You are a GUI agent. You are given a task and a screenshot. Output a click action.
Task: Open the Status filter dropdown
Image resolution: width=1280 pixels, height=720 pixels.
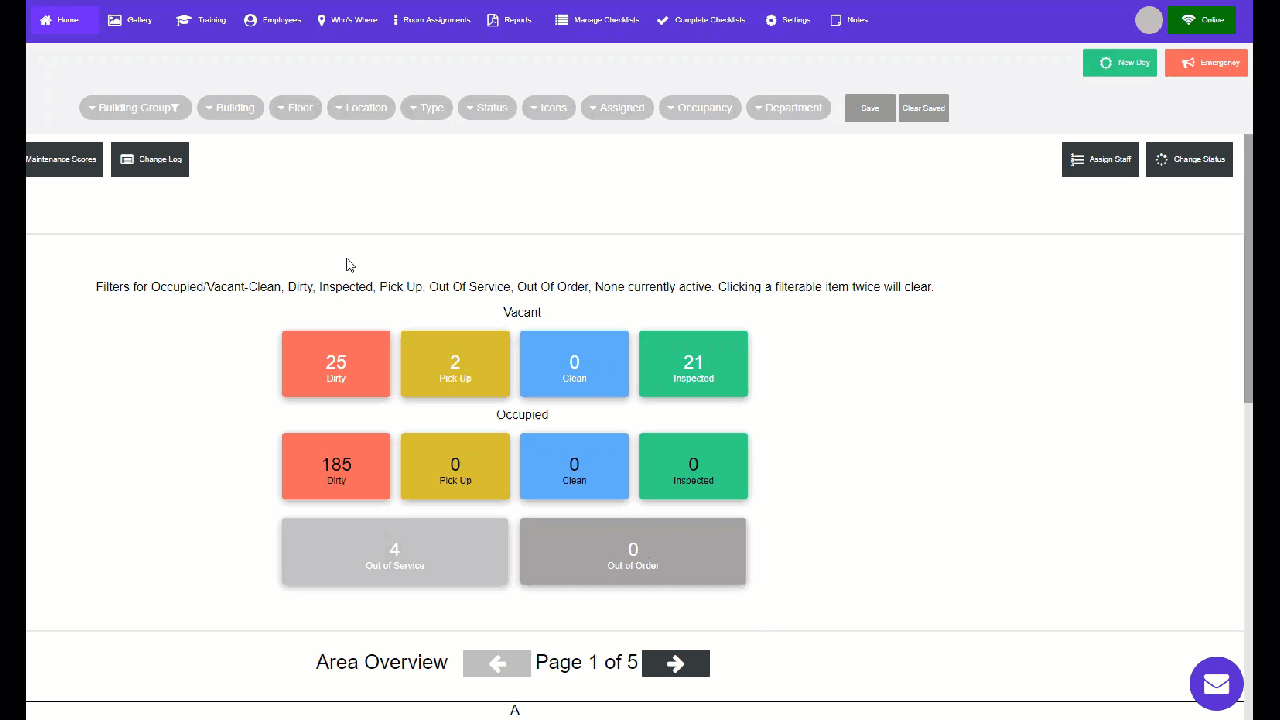coord(487,108)
